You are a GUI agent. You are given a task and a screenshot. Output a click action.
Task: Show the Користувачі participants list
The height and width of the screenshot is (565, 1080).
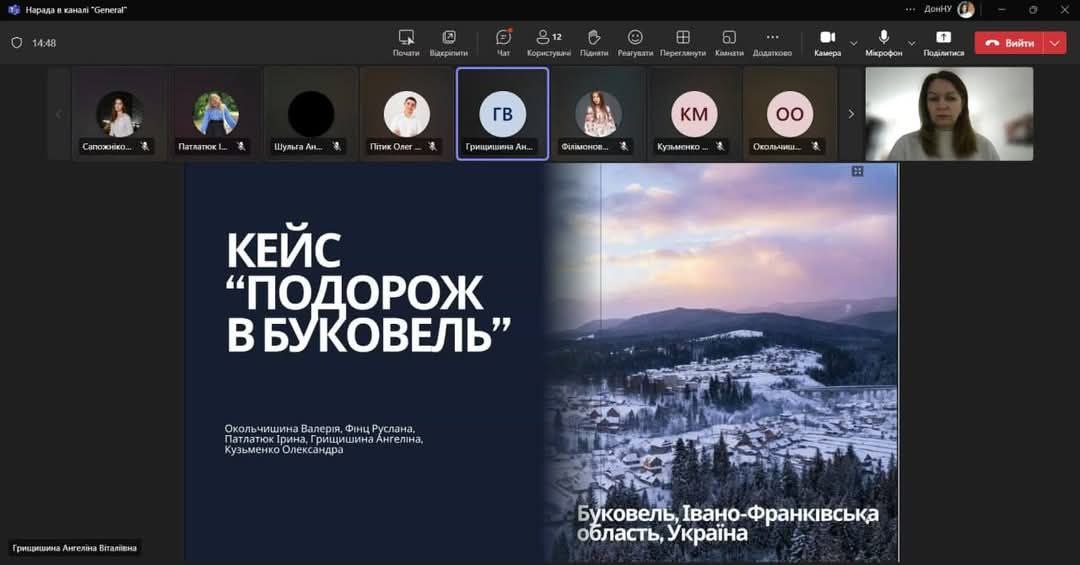tap(549, 43)
